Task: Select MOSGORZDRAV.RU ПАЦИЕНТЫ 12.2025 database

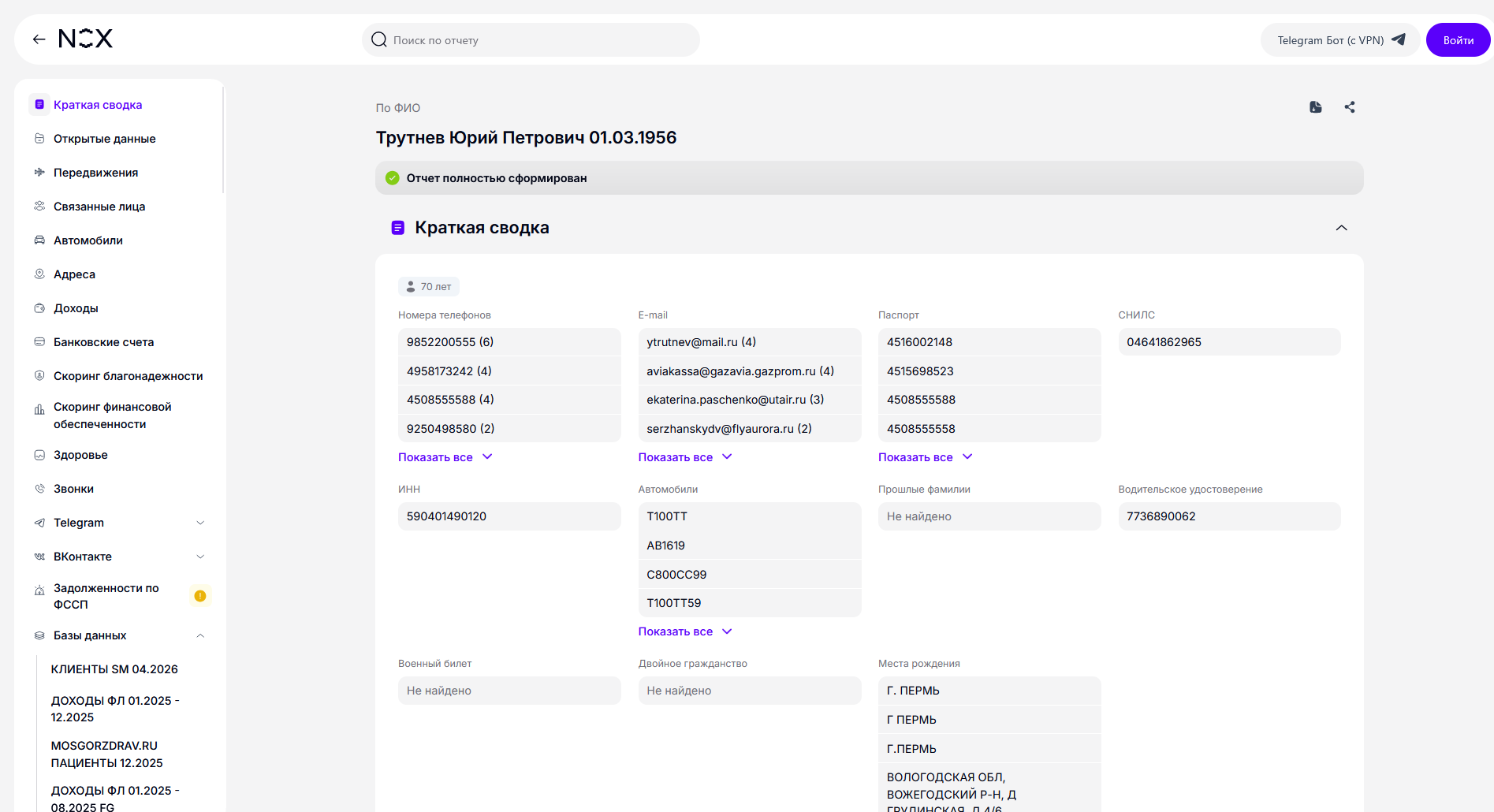Action: pyautogui.click(x=107, y=754)
